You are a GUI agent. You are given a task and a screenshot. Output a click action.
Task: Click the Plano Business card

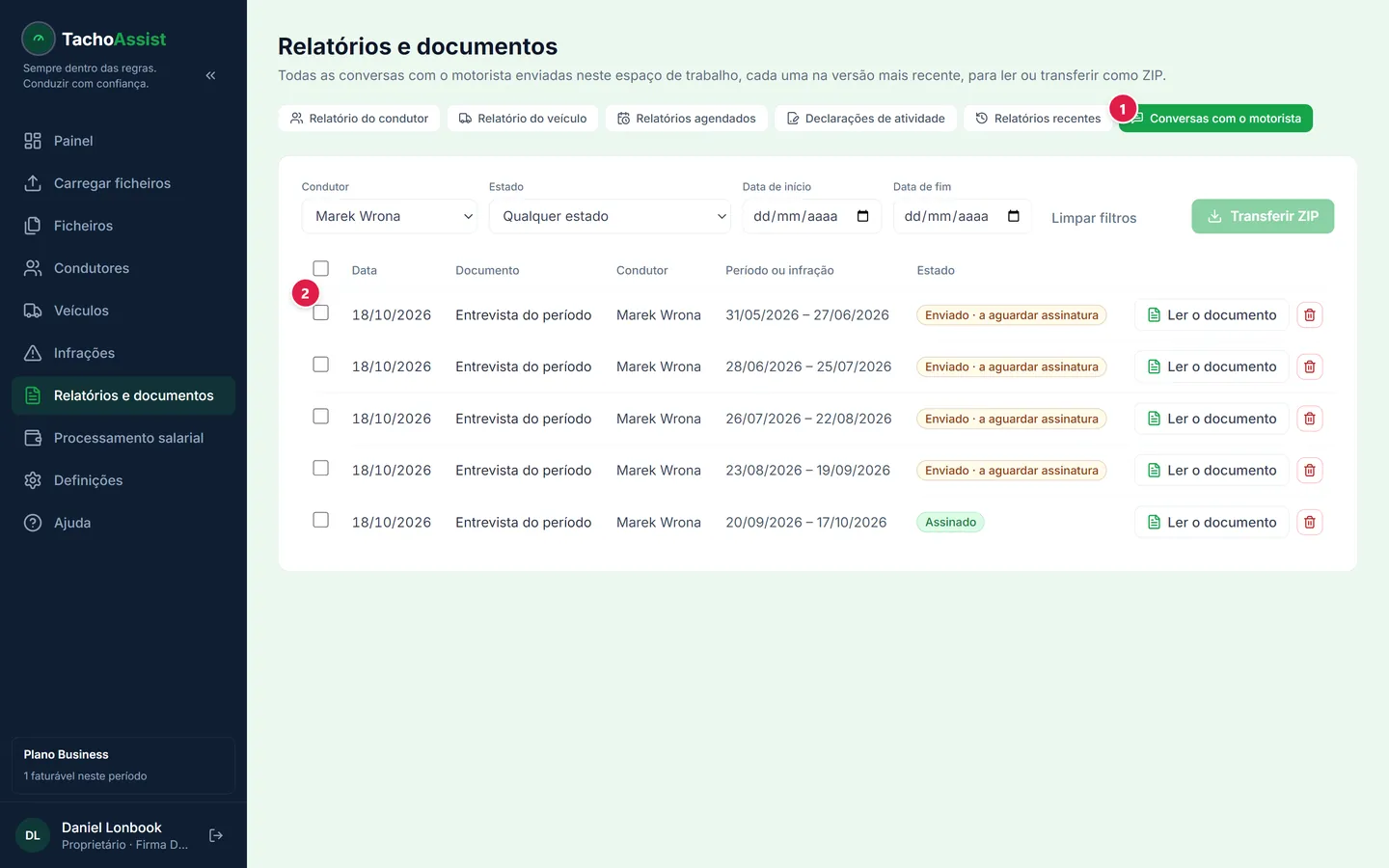[123, 765]
